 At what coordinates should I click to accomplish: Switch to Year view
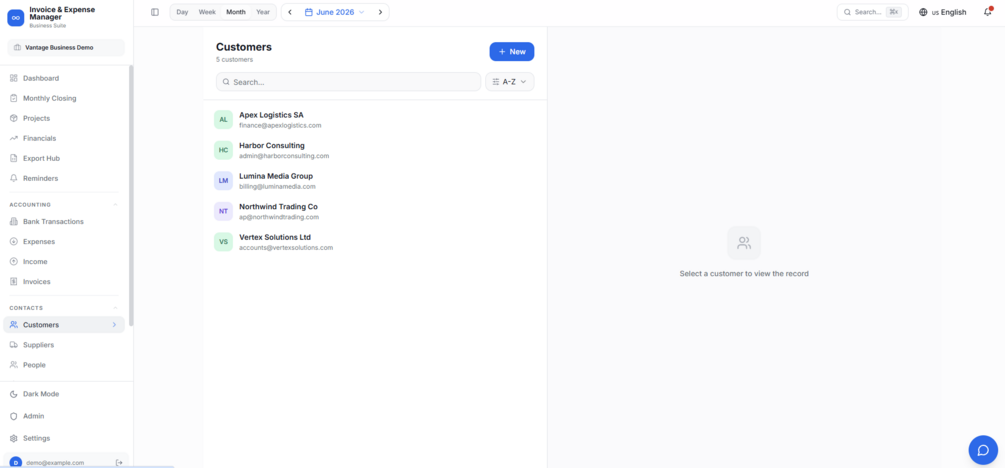263,12
